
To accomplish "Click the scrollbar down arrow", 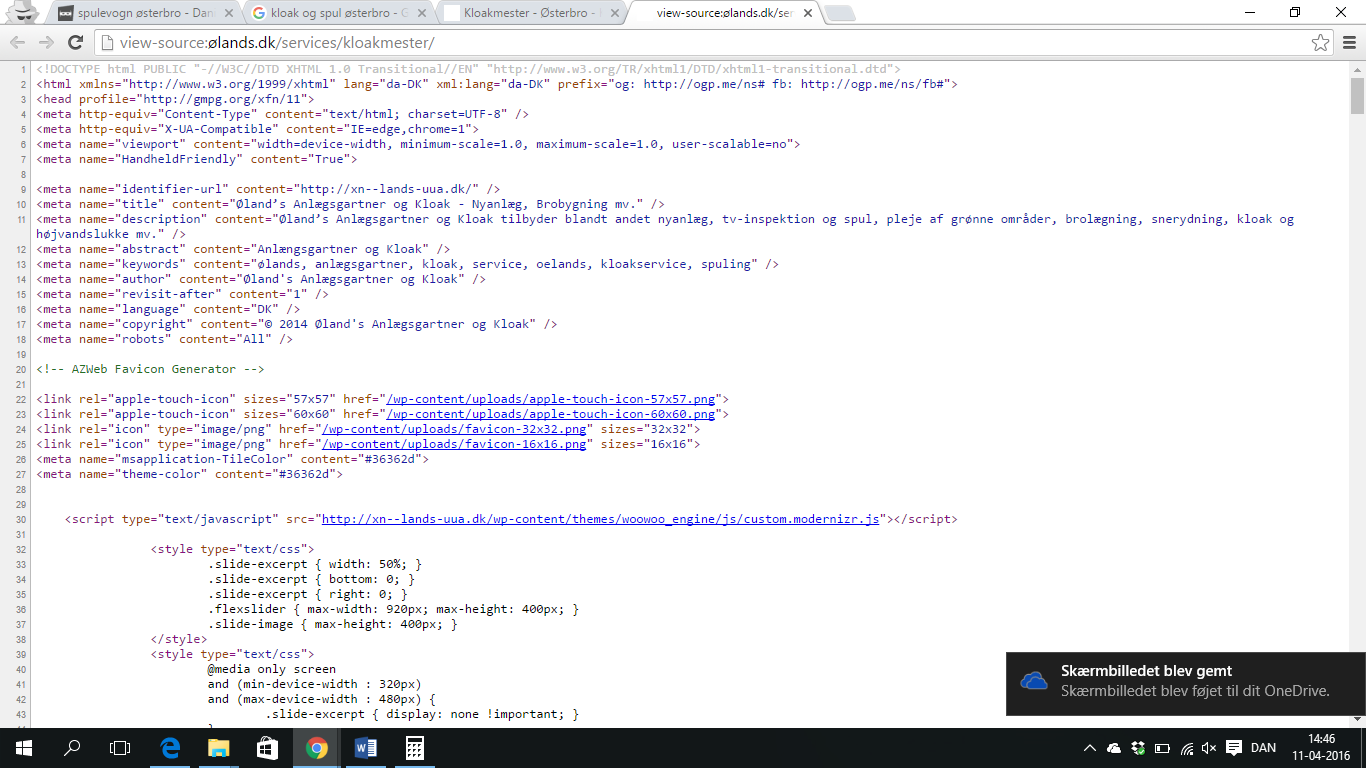I will pyautogui.click(x=1357, y=720).
